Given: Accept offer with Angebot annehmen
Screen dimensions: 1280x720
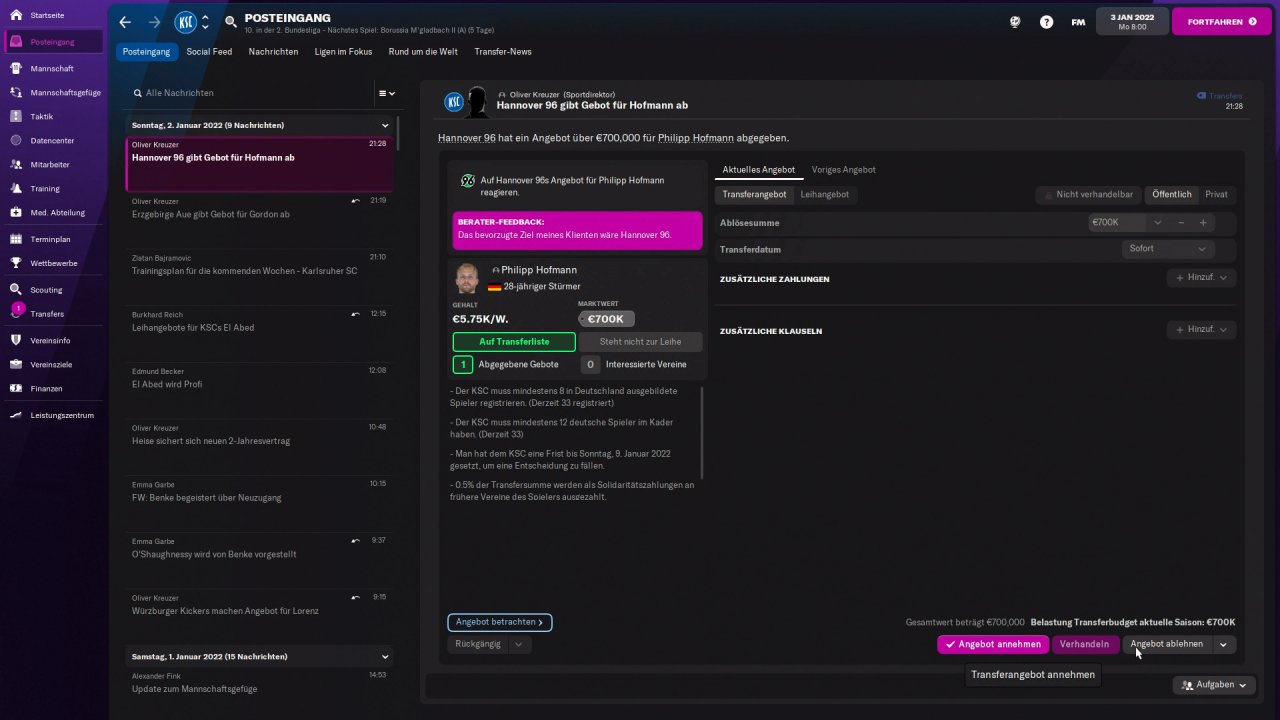Looking at the screenshot, I should 993,645.
